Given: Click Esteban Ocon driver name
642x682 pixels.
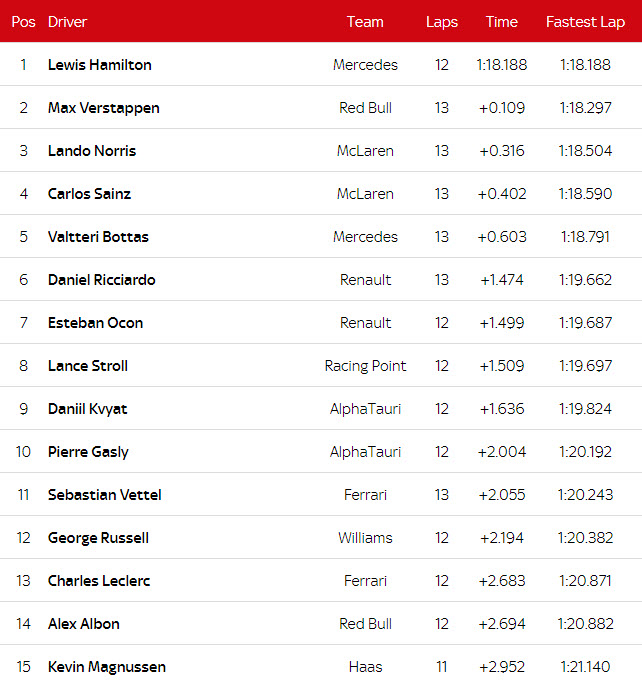Looking at the screenshot, I should click(95, 323).
